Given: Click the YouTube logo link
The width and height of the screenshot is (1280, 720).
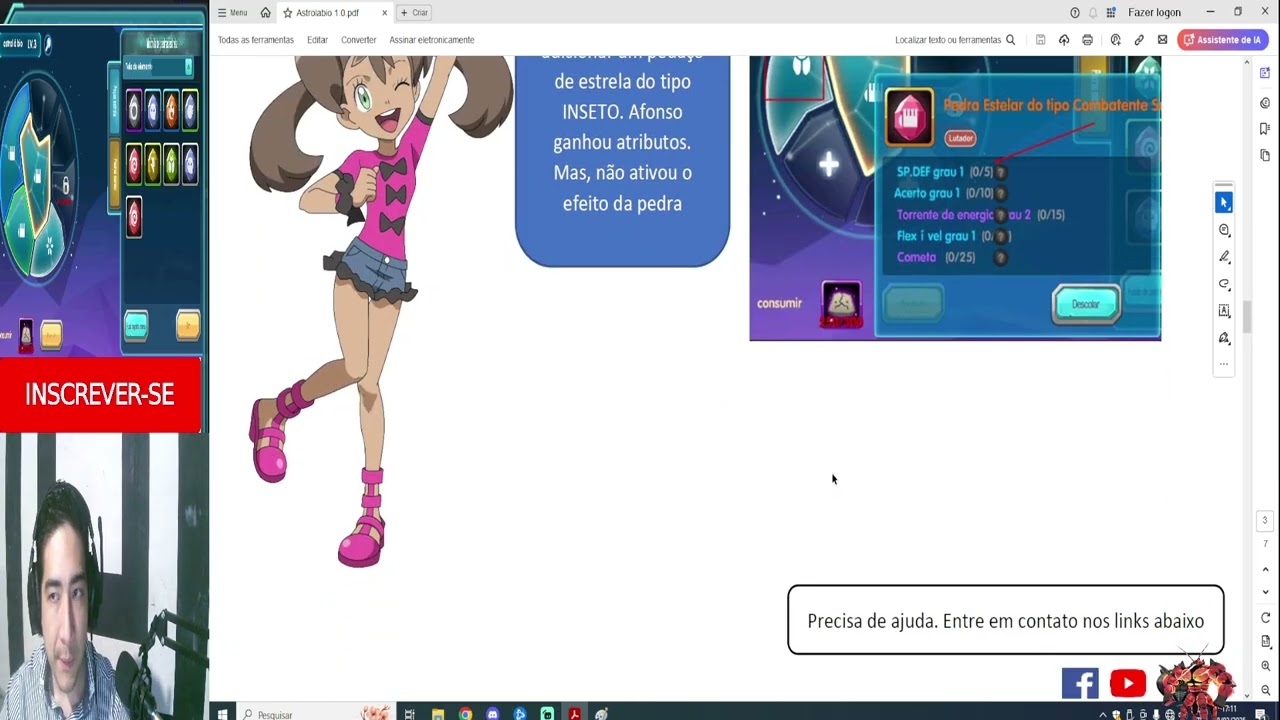Looking at the screenshot, I should (x=1127, y=683).
